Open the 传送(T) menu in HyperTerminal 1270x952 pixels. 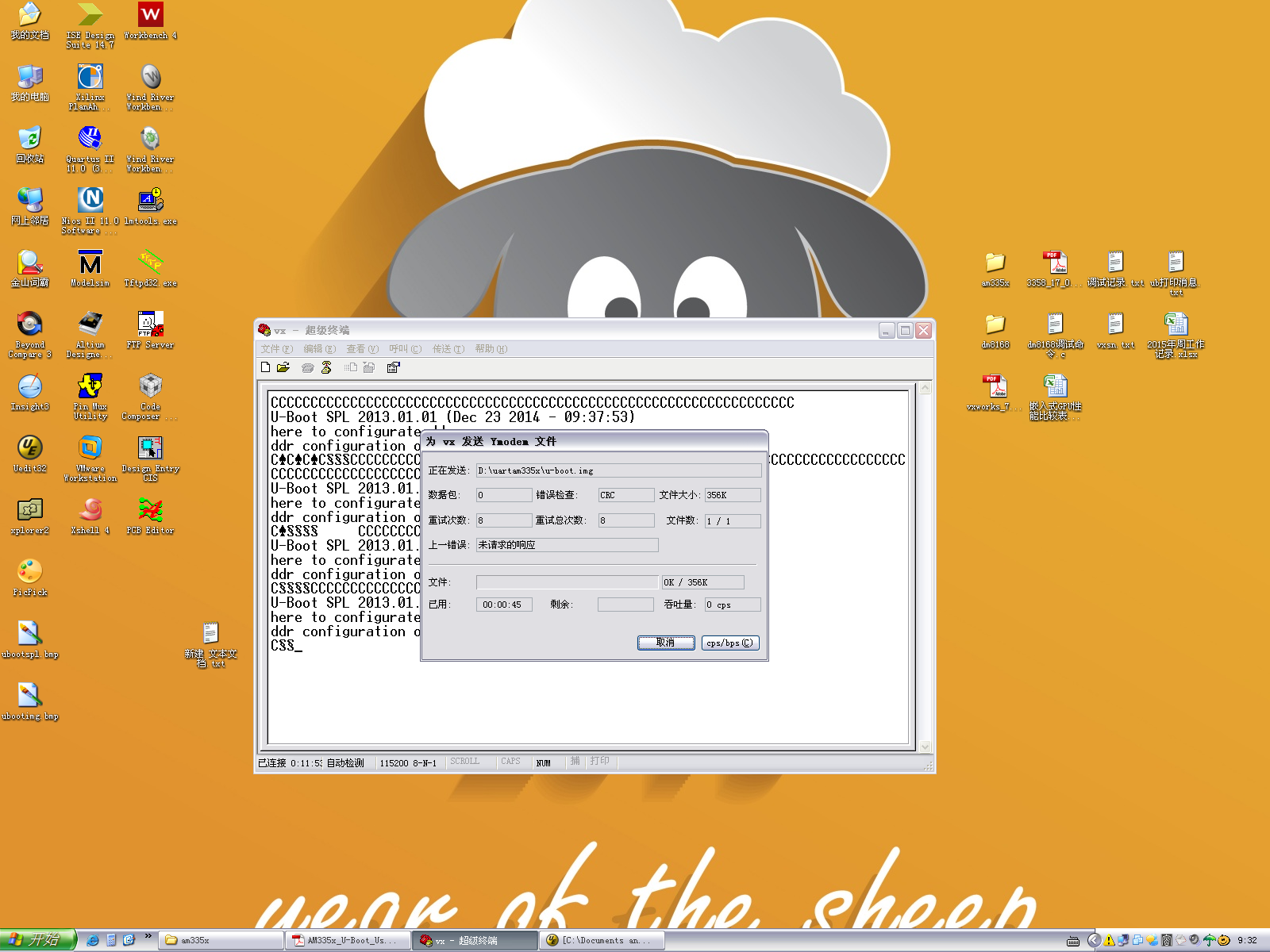tap(448, 349)
